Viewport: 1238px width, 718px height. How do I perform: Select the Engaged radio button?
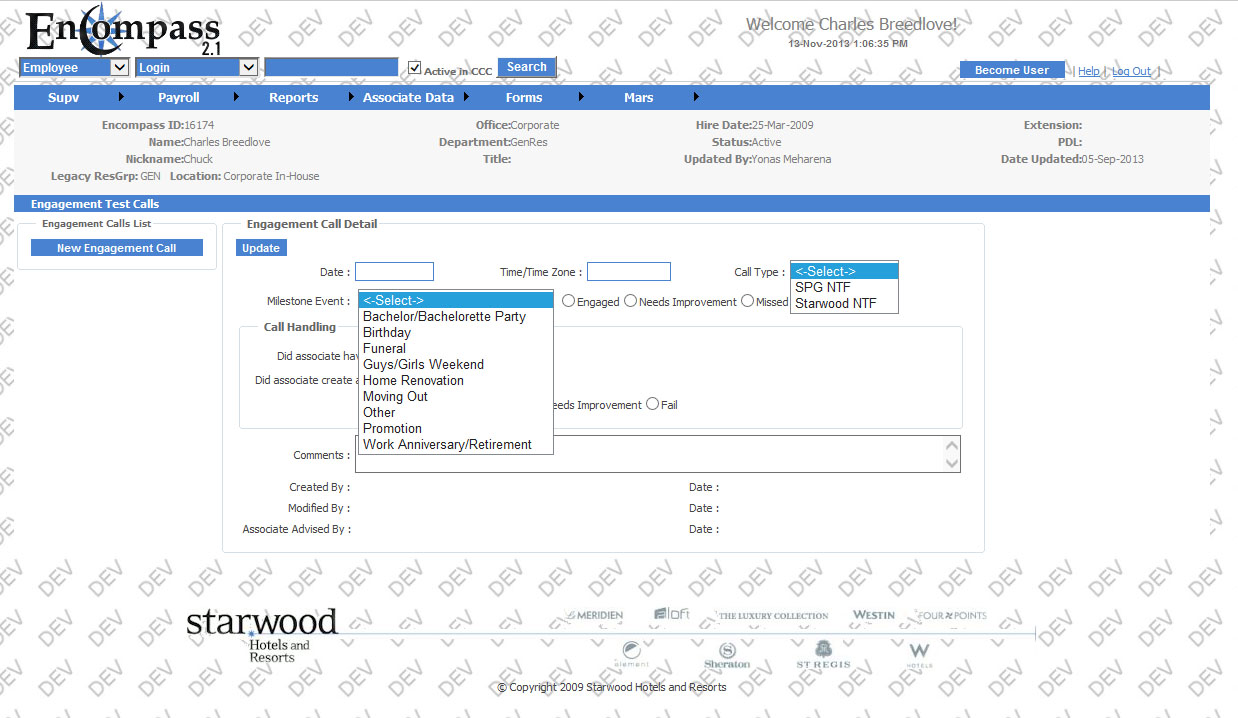pyautogui.click(x=568, y=301)
